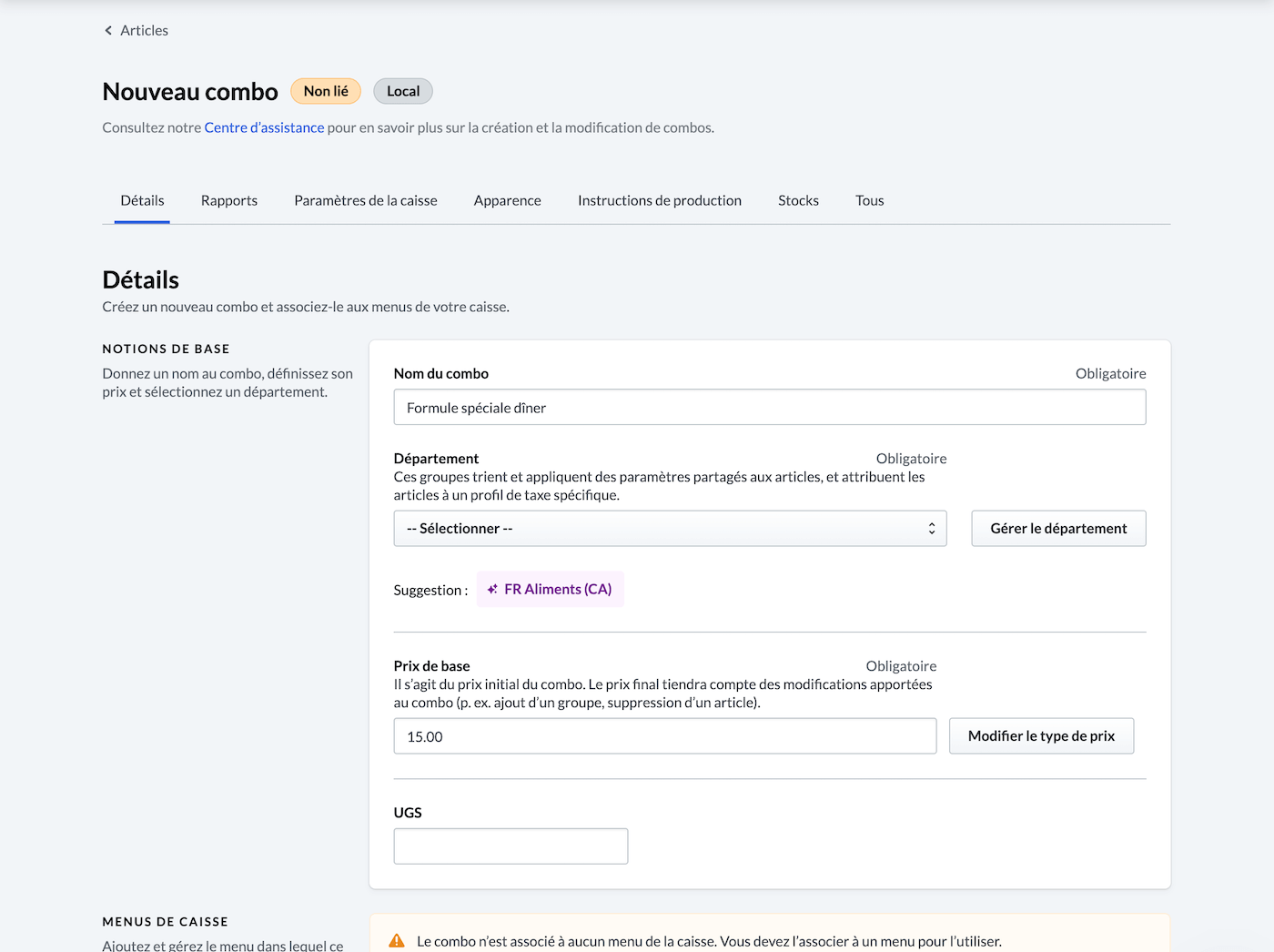Click the back chevron next to Articles

click(108, 30)
